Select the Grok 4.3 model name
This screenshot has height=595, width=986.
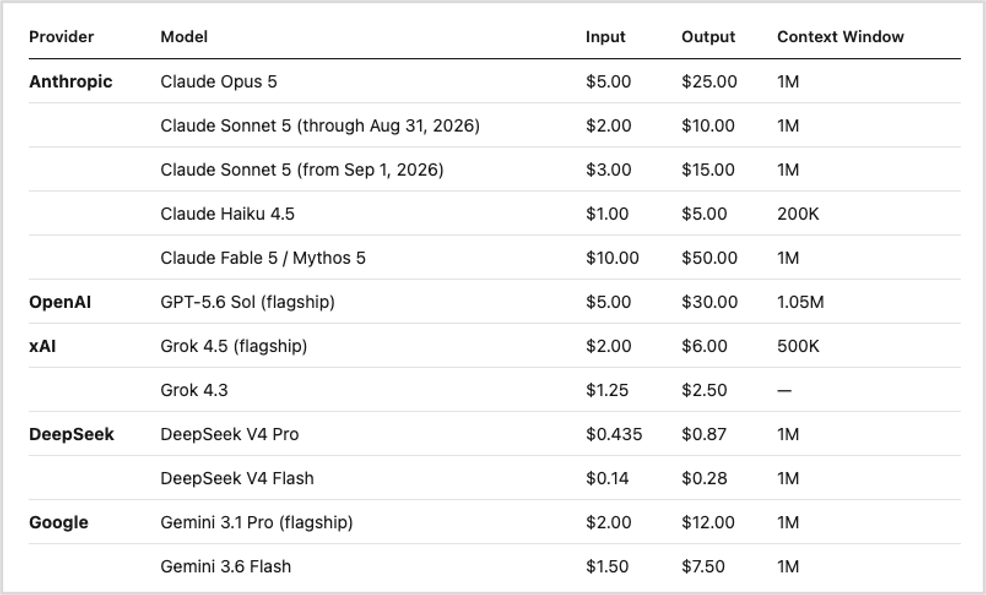(x=194, y=390)
